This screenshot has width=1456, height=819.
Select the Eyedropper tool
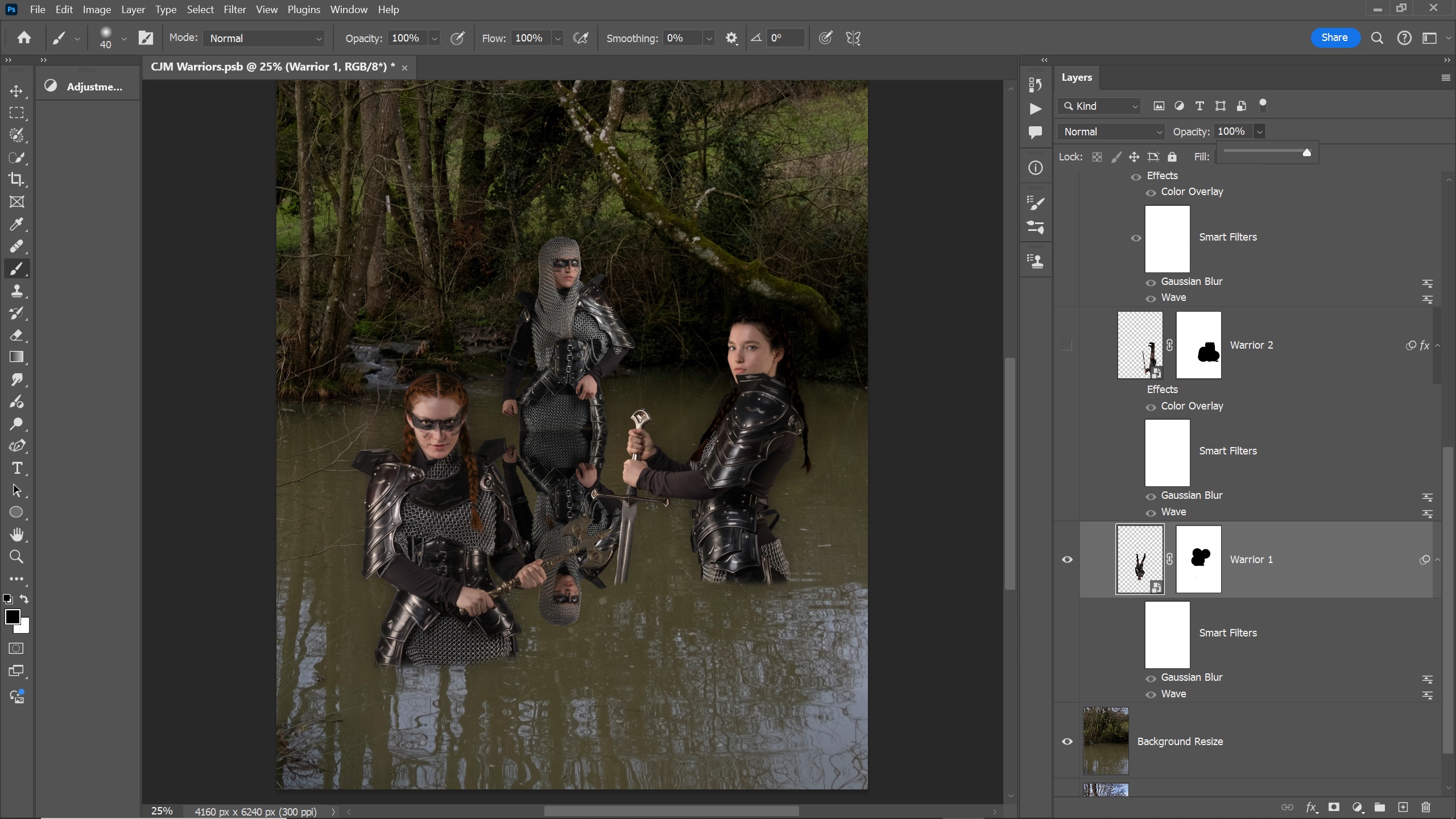pos(16,224)
